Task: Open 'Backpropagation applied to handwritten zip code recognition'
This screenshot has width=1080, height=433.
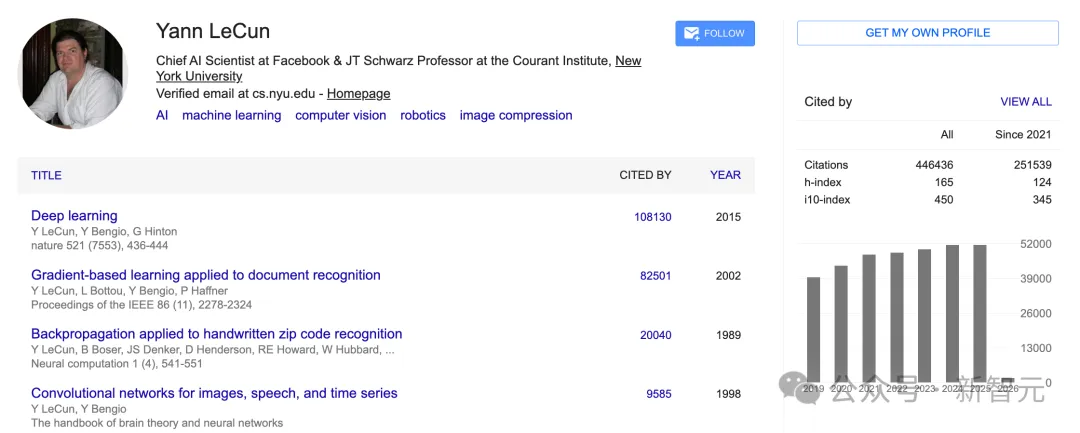Action: (216, 334)
